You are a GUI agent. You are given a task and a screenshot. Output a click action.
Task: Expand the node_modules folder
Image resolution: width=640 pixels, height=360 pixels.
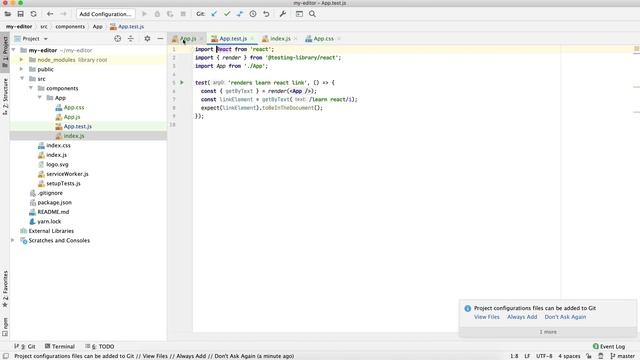(x=22, y=60)
